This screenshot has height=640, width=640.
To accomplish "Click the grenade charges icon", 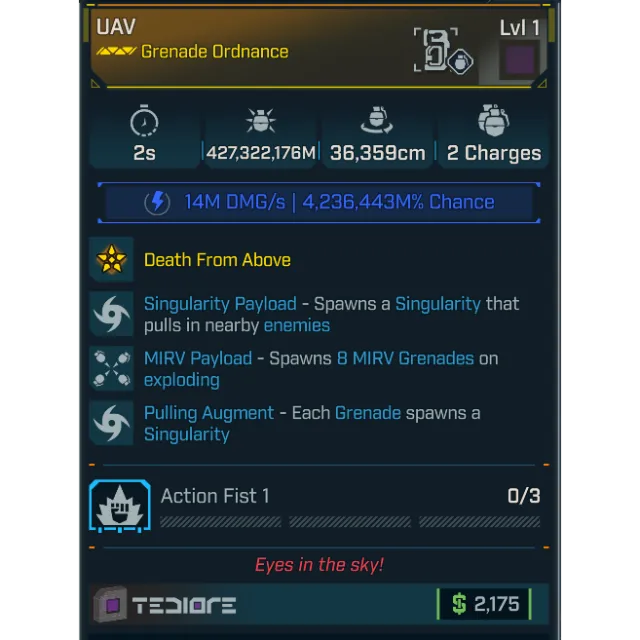I will [493, 120].
